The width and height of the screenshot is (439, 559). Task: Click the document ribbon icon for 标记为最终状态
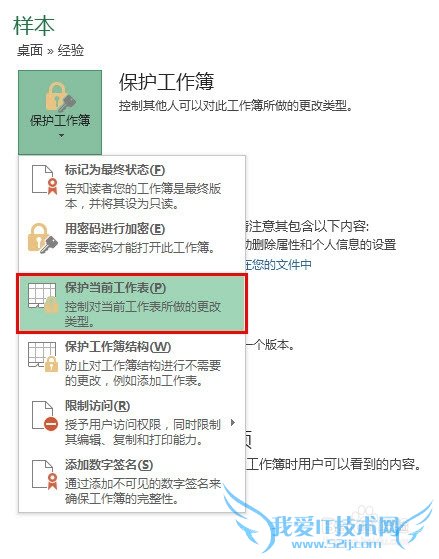[45, 180]
